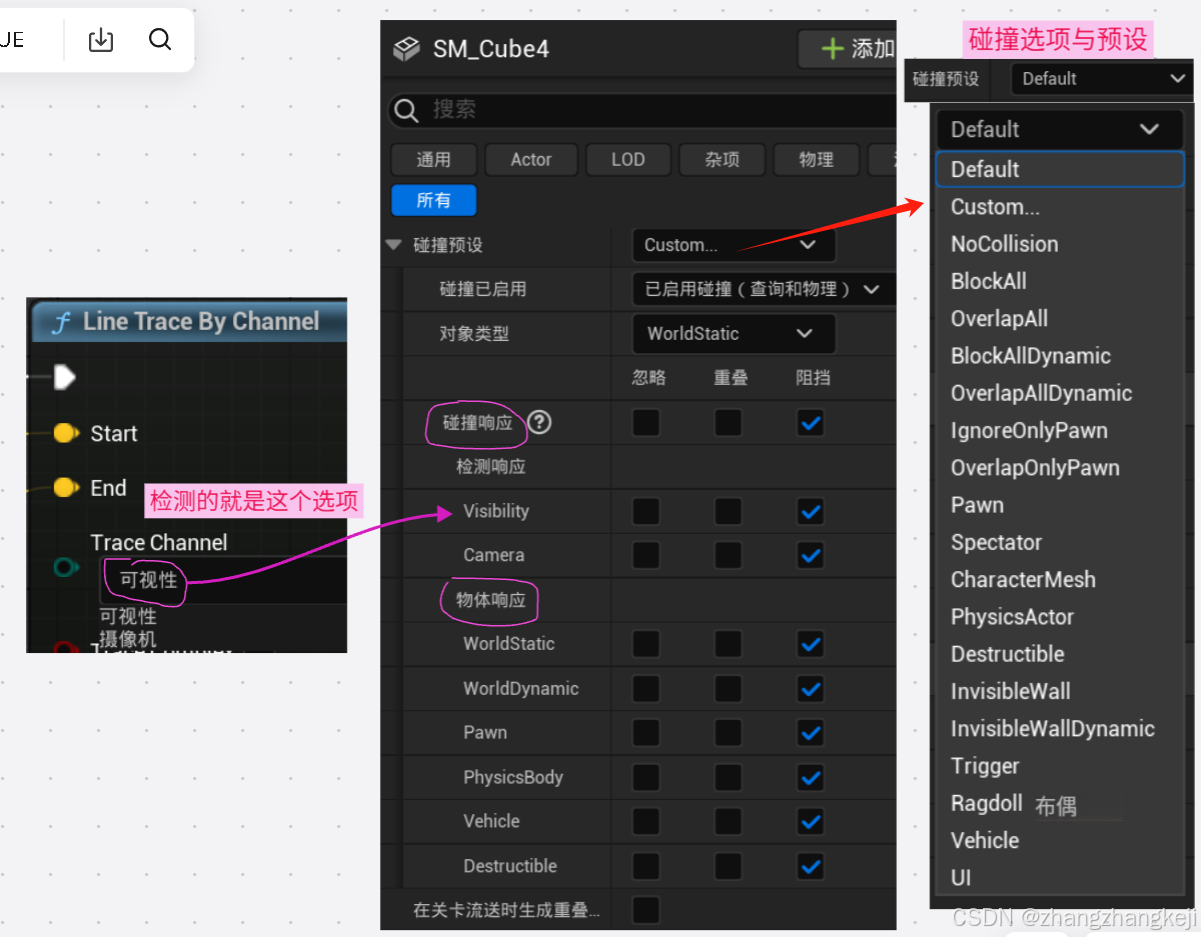
Task: Toggle 阻挡 checkbox for Destructible
Action: pyautogui.click(x=810, y=866)
